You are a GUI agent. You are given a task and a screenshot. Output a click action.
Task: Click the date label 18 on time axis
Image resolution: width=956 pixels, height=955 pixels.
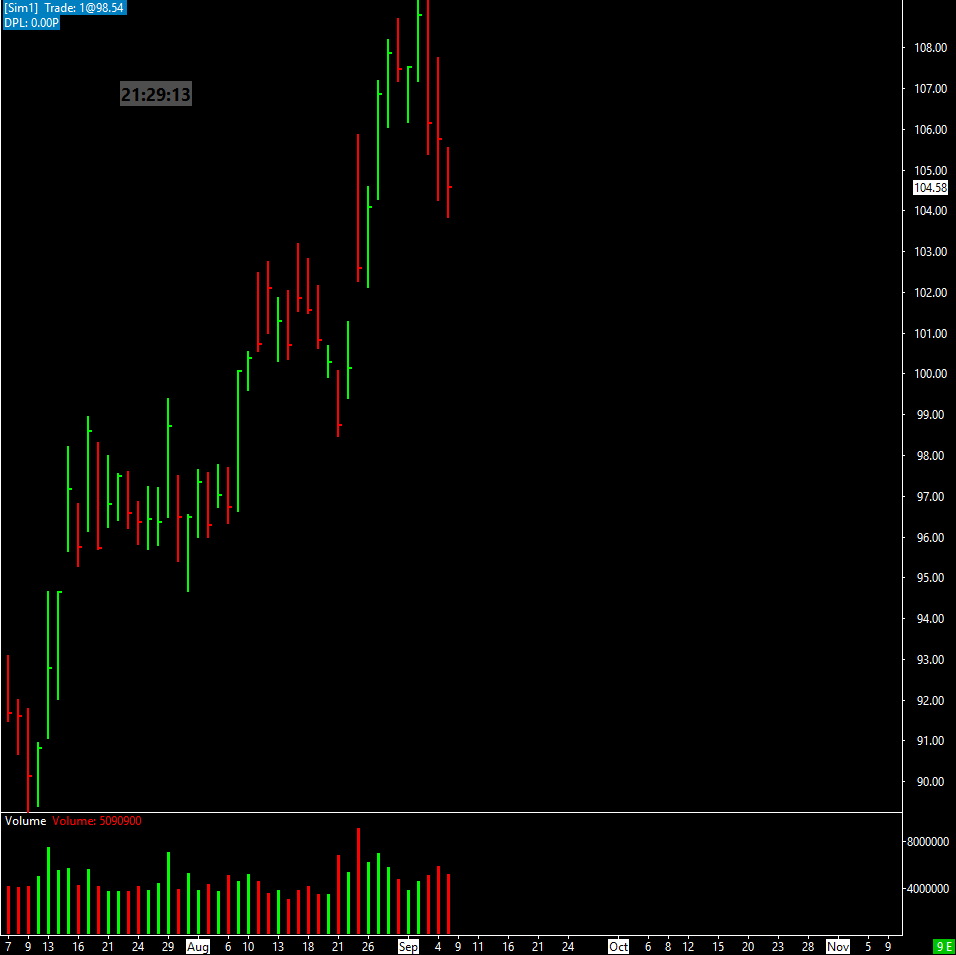click(x=308, y=947)
